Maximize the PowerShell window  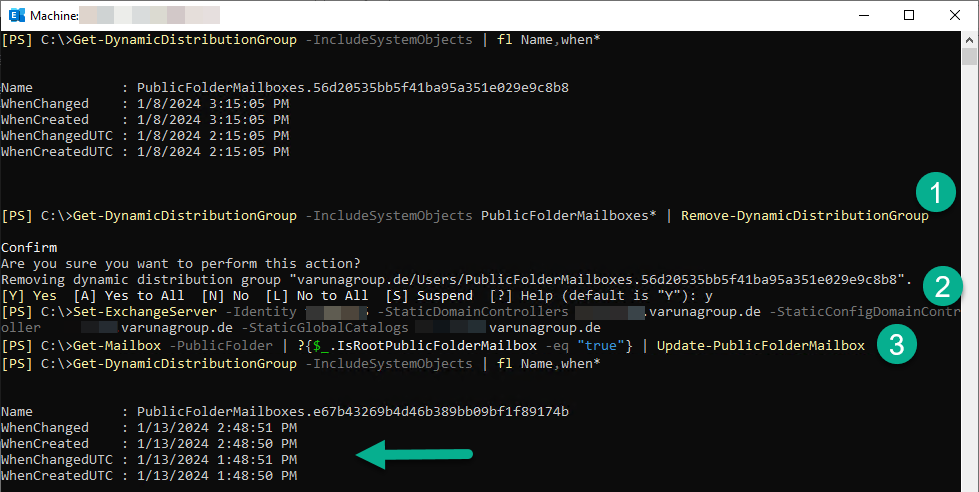pos(908,15)
